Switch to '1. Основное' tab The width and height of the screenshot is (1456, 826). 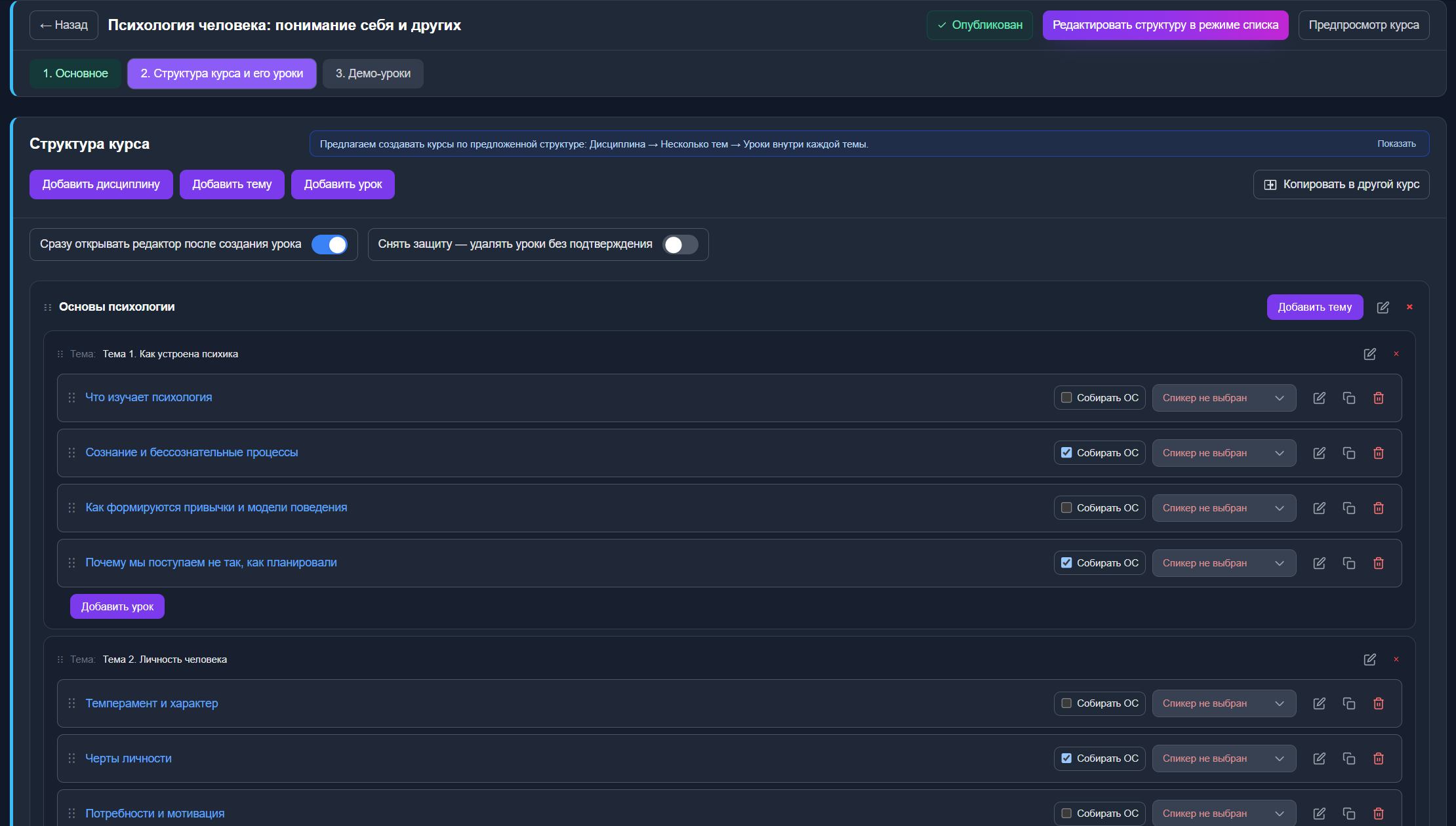coord(75,73)
